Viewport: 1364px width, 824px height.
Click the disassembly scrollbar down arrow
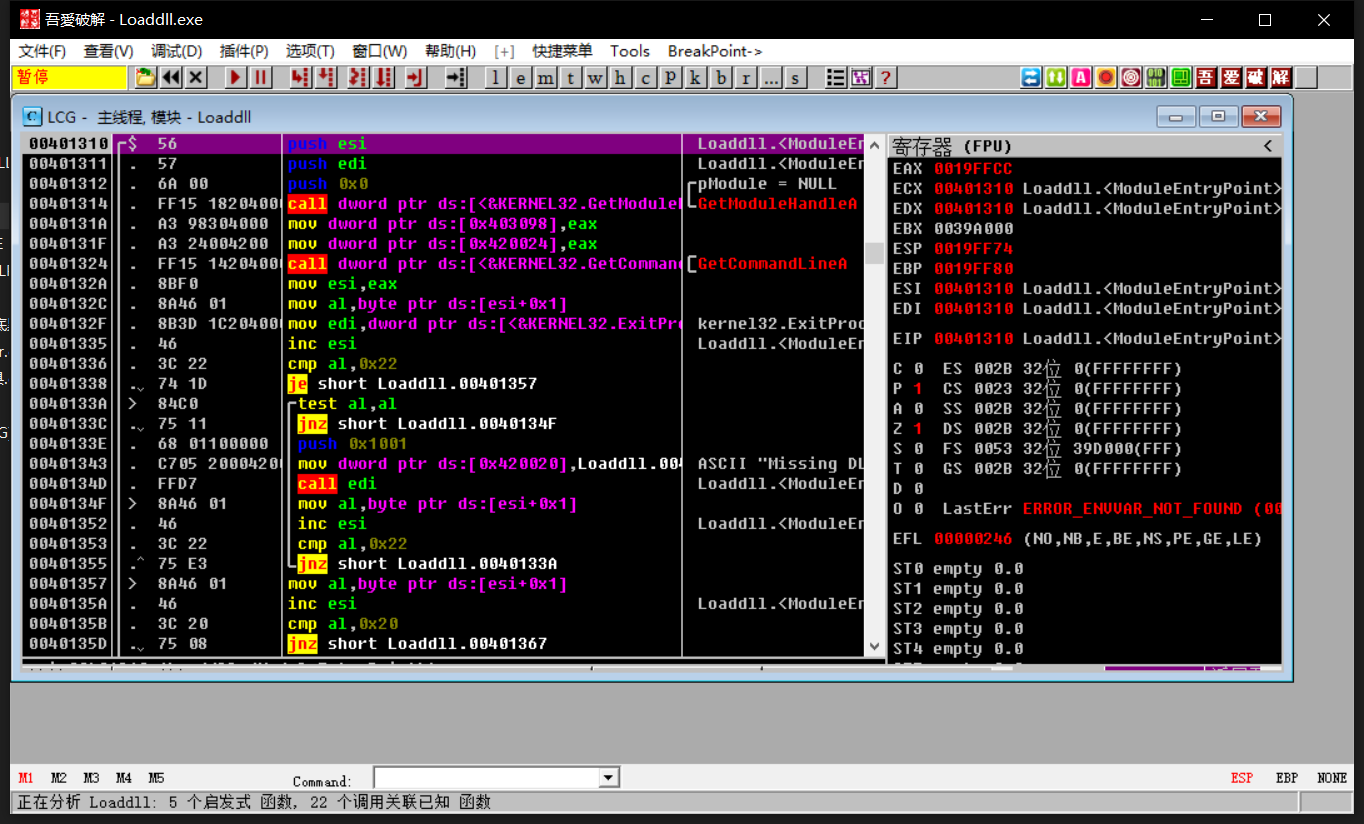click(x=874, y=647)
